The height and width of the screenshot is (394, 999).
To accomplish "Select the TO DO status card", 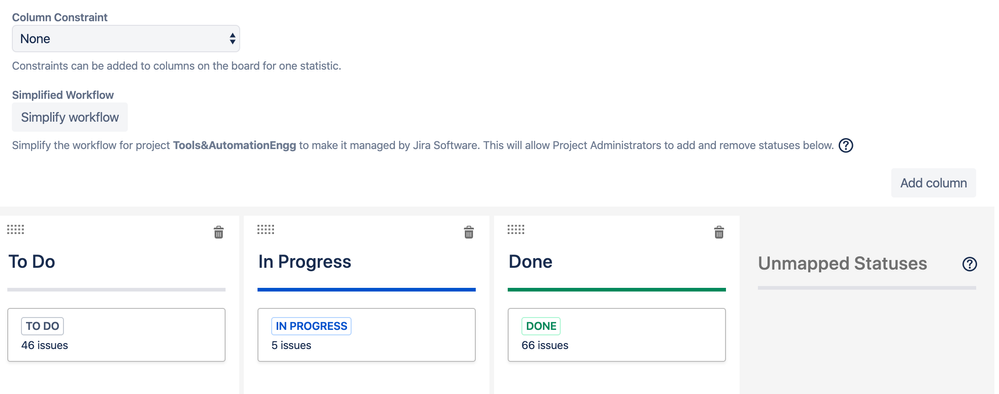I will [117, 335].
